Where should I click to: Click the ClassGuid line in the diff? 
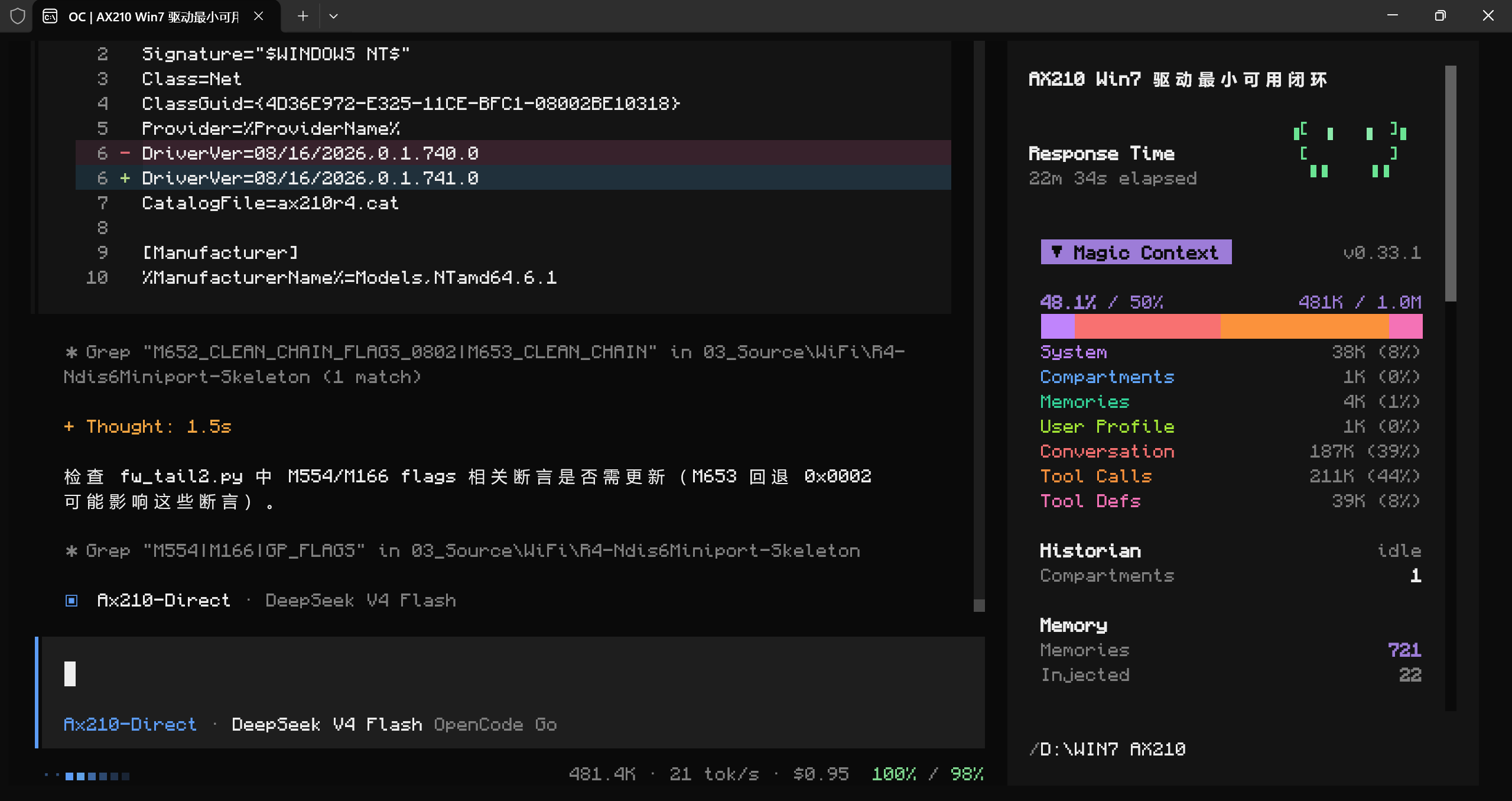tap(411, 103)
